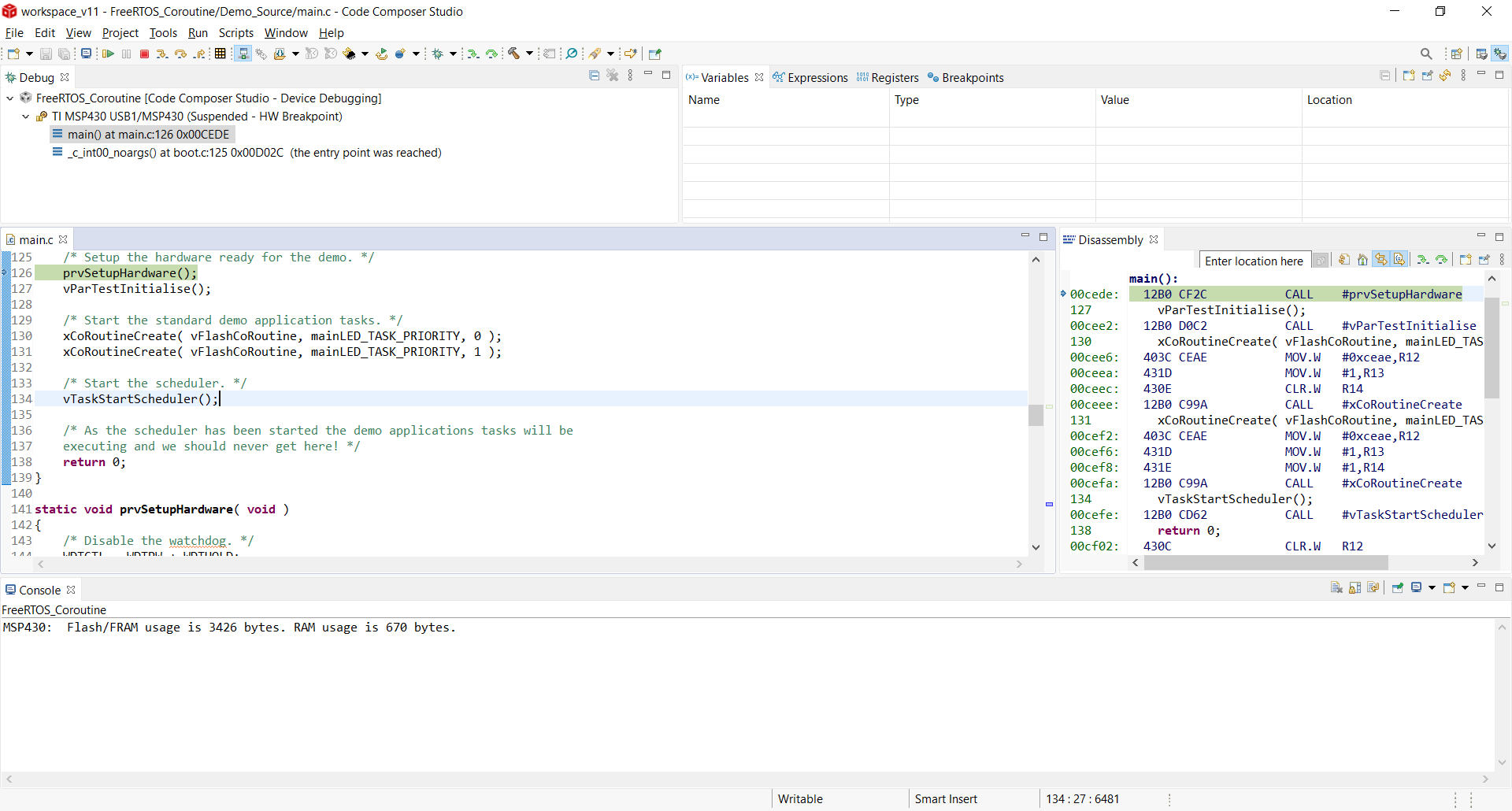
Task: Collapse the FreeRTOS_Coroutine debug tree node
Action: (x=10, y=98)
